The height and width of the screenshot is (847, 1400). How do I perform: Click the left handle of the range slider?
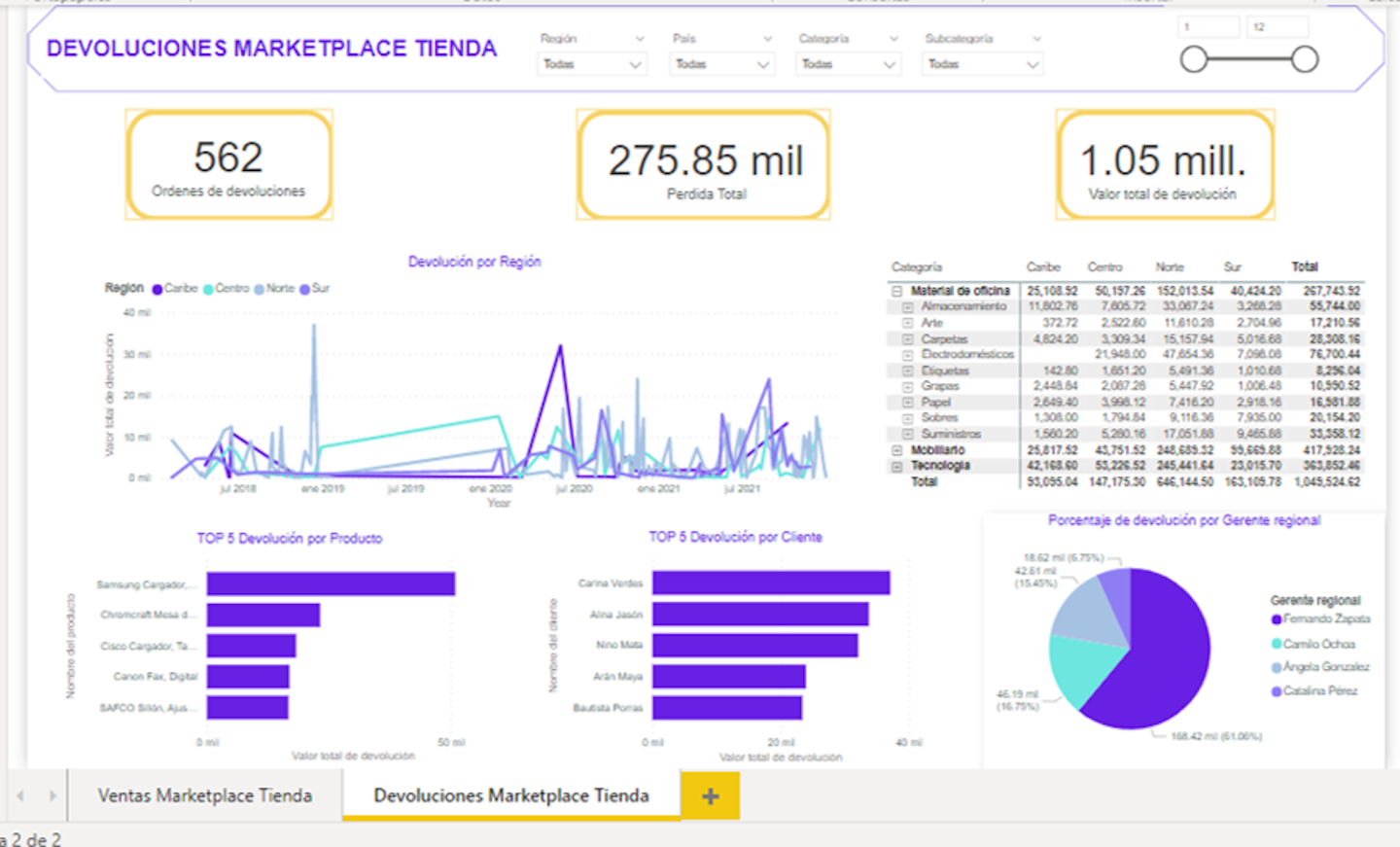pyautogui.click(x=1194, y=59)
